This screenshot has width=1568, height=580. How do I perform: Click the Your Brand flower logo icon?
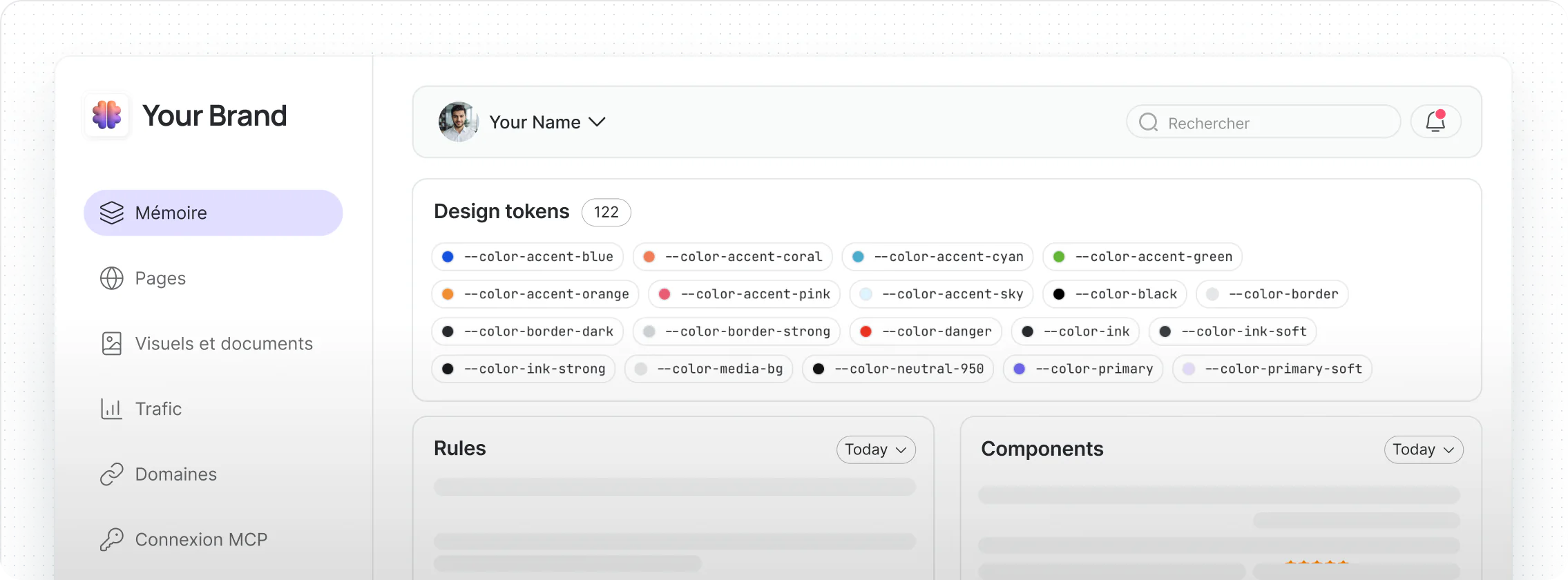[107, 115]
